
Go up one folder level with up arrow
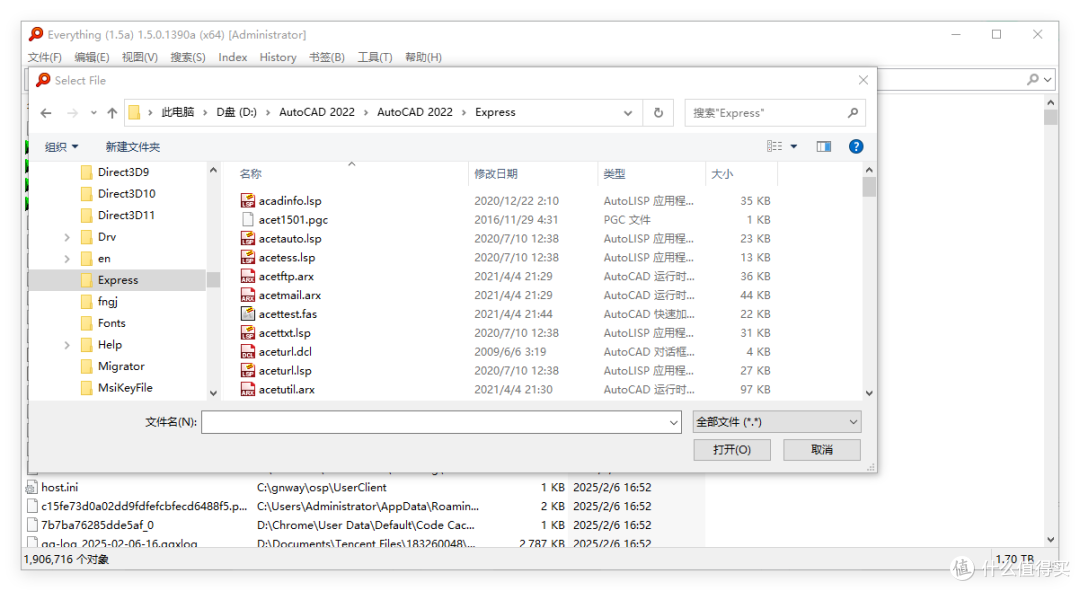[x=112, y=113]
